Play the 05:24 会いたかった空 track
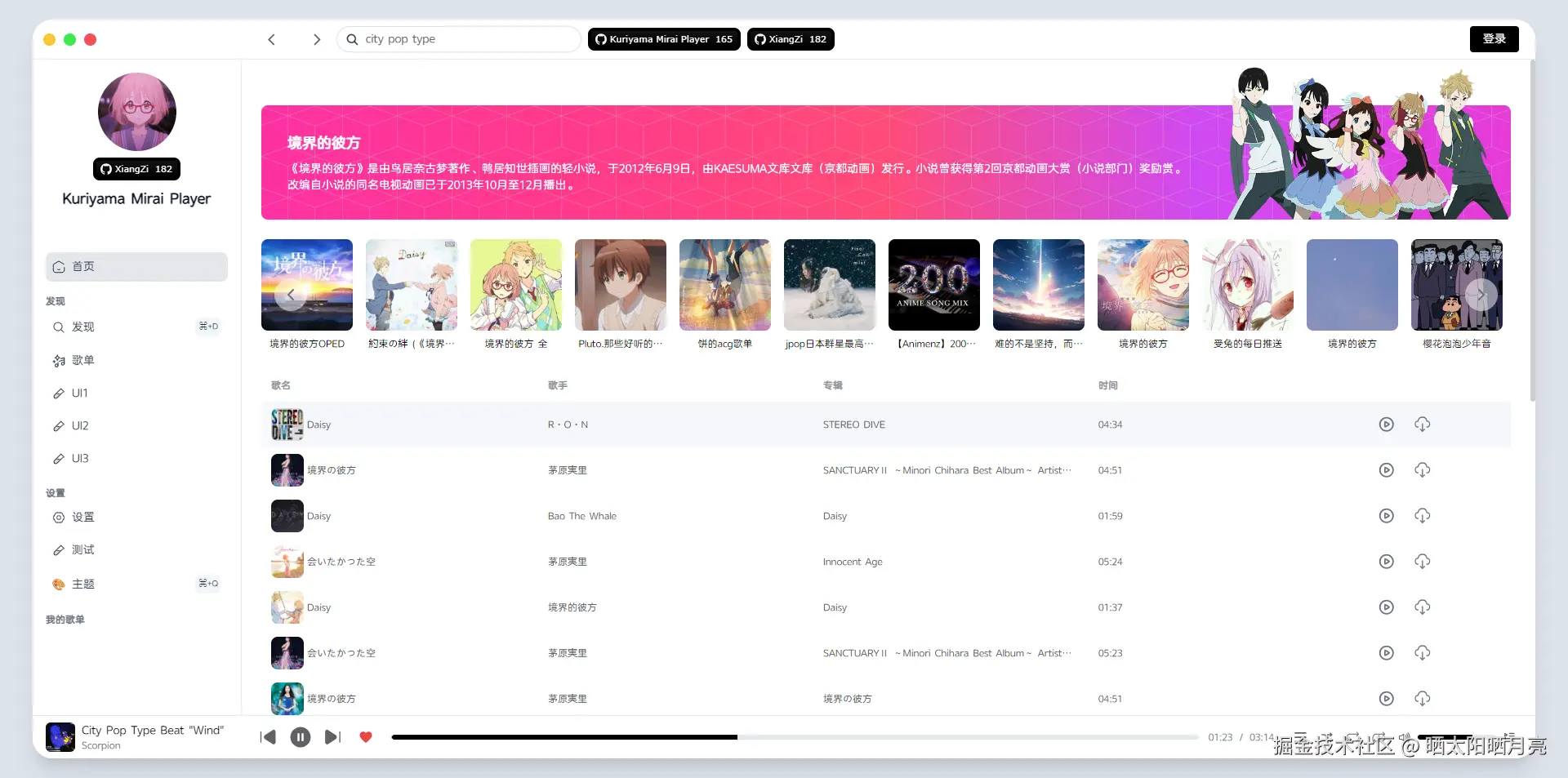The width and height of the screenshot is (1568, 778). pyautogui.click(x=1386, y=562)
